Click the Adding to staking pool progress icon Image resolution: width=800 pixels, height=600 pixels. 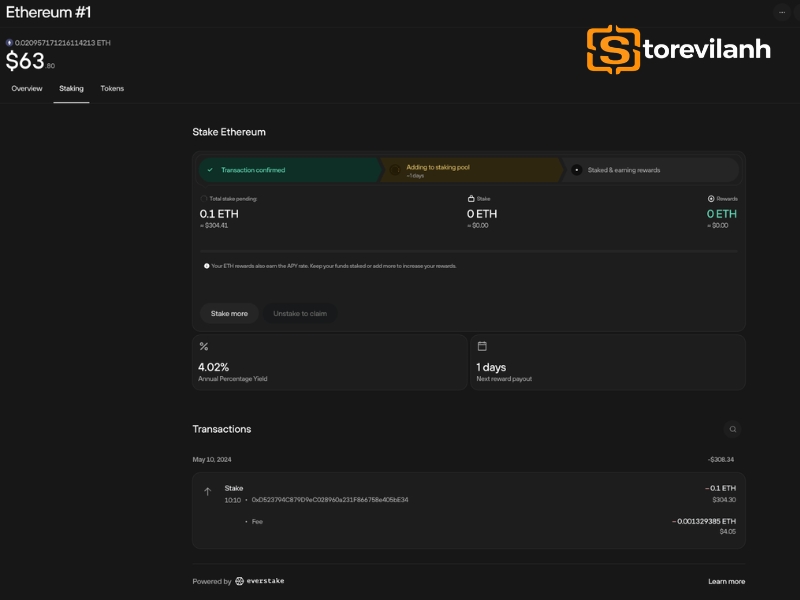point(395,170)
